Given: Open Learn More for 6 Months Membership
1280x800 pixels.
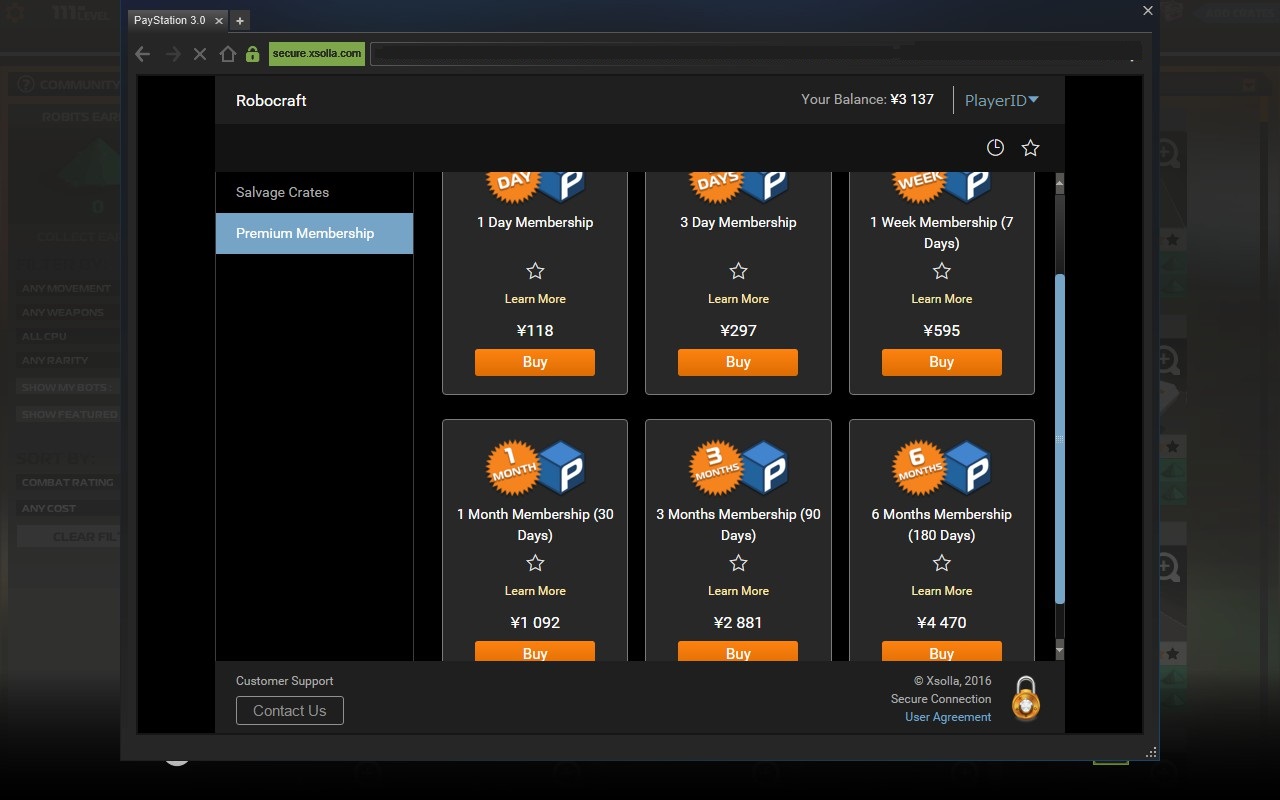Looking at the screenshot, I should [942, 591].
